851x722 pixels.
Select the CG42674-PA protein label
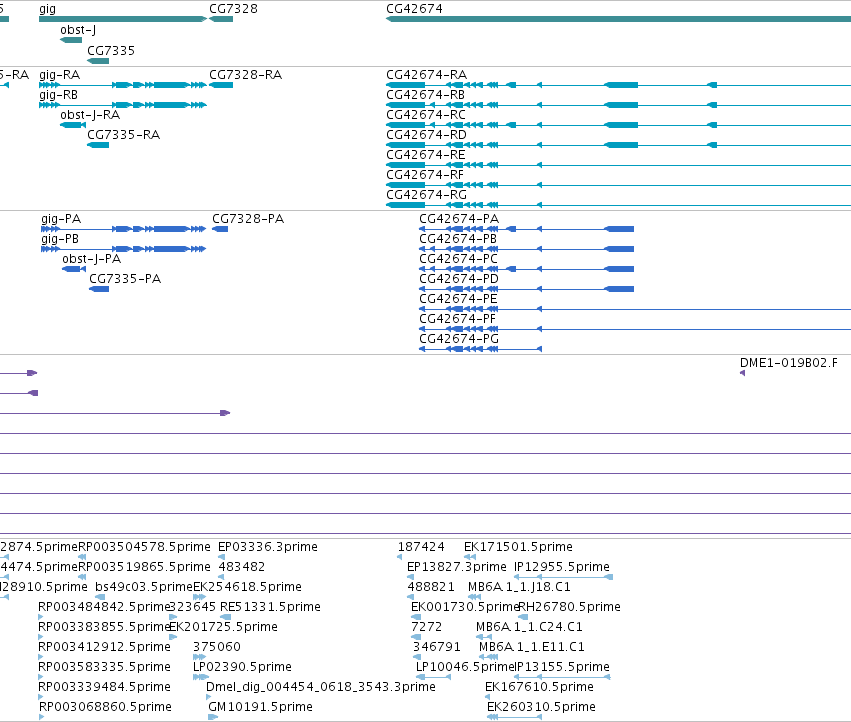[459, 218]
